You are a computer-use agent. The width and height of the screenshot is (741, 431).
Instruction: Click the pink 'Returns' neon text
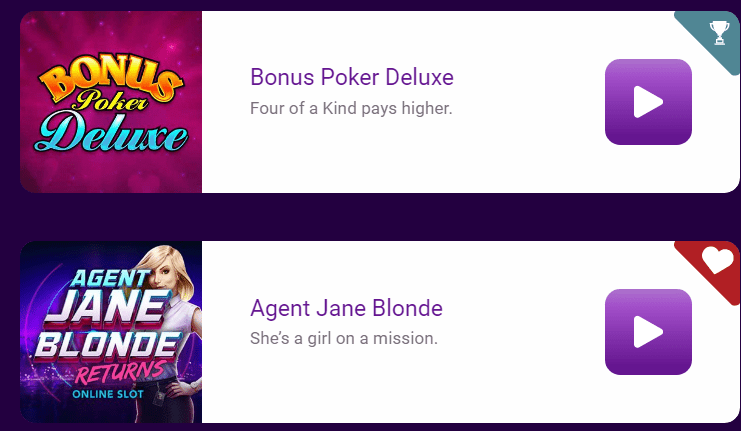[121, 373]
